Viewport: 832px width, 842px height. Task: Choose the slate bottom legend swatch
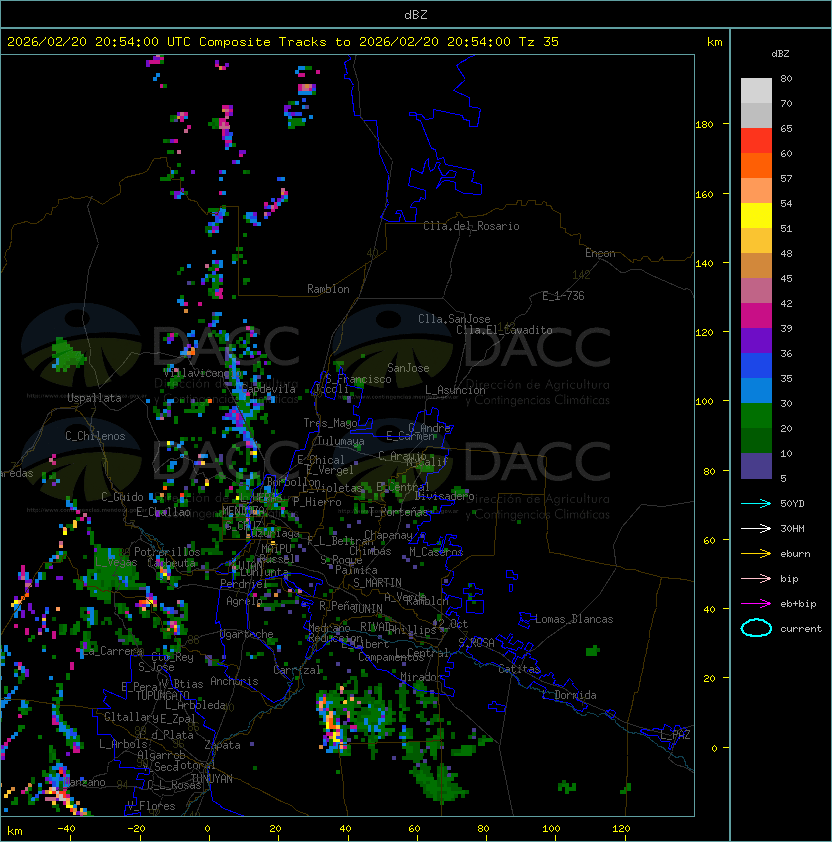click(756, 466)
